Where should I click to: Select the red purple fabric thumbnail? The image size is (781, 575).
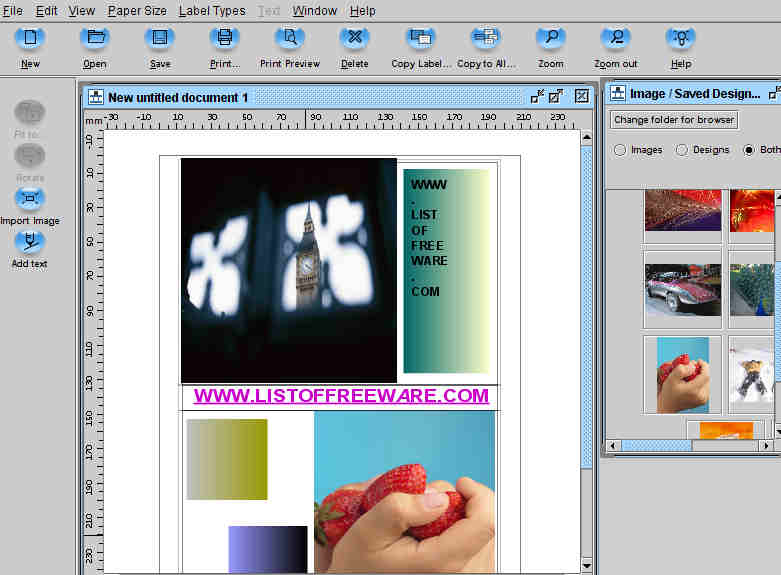click(682, 210)
